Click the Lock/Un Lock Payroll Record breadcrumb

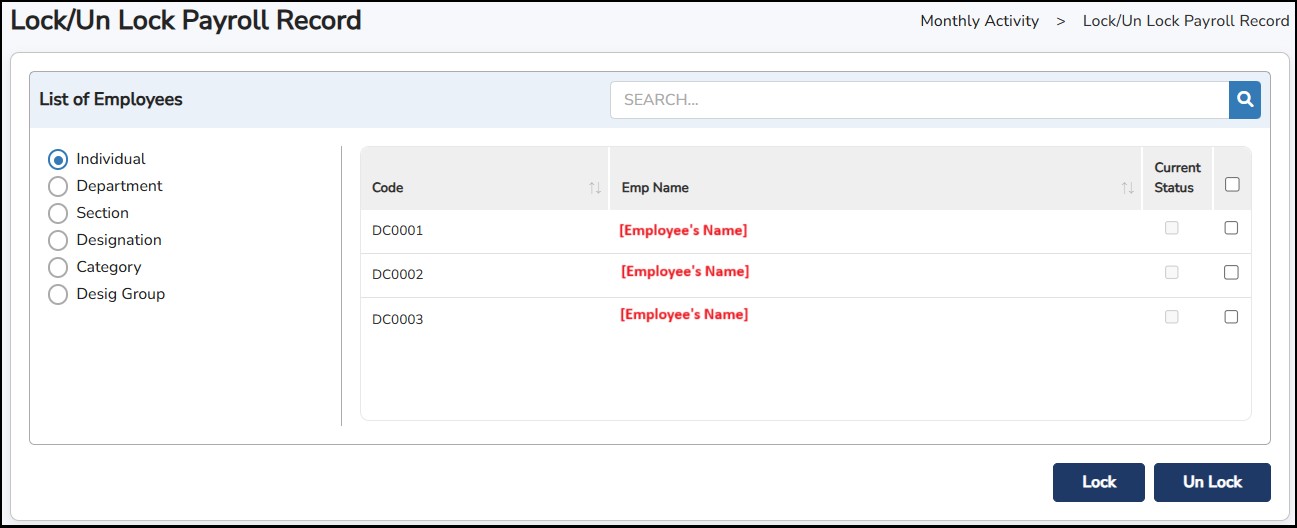tap(1185, 21)
